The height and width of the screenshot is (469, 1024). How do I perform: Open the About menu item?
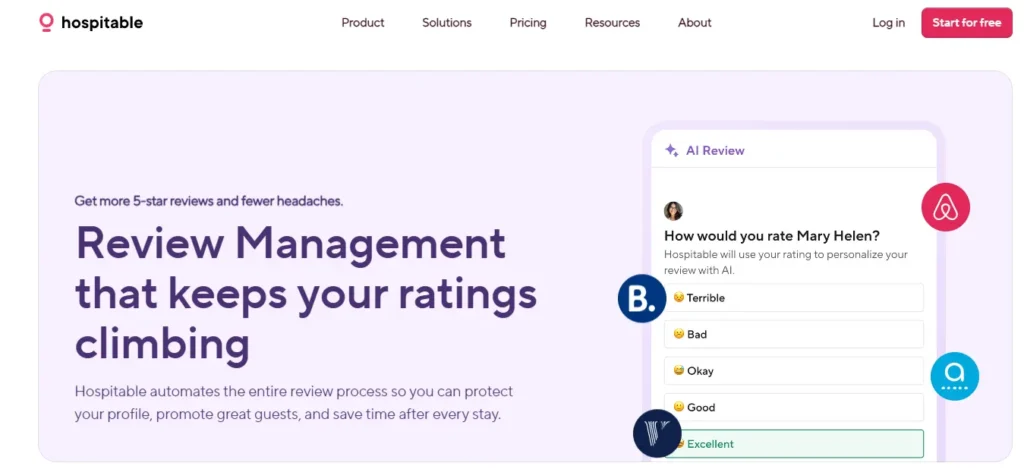click(694, 23)
